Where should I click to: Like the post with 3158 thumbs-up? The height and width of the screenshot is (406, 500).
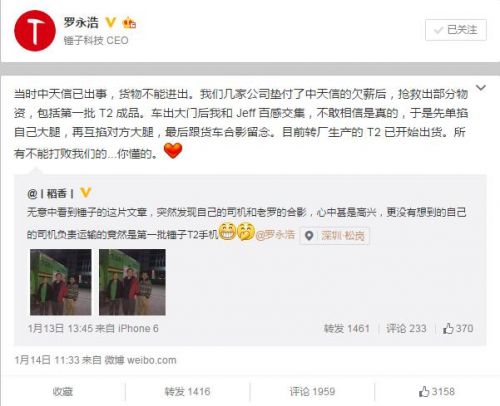[437, 392]
